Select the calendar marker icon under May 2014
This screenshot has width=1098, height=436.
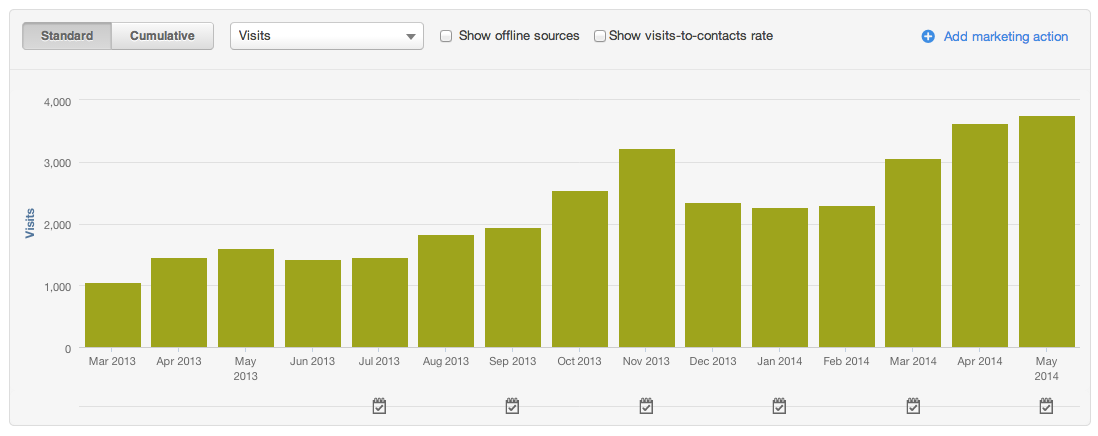click(1046, 406)
